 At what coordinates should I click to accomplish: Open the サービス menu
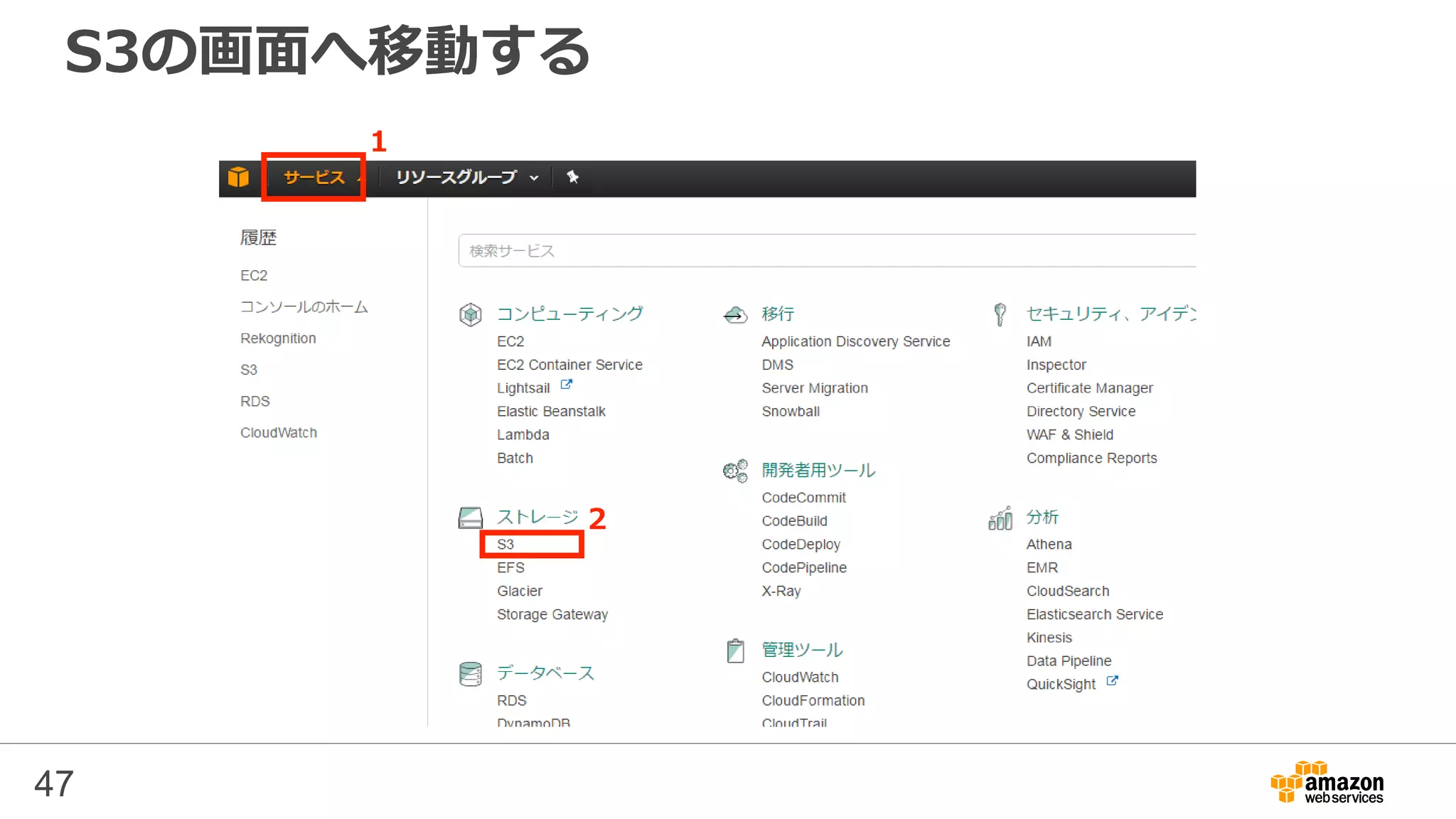314,177
